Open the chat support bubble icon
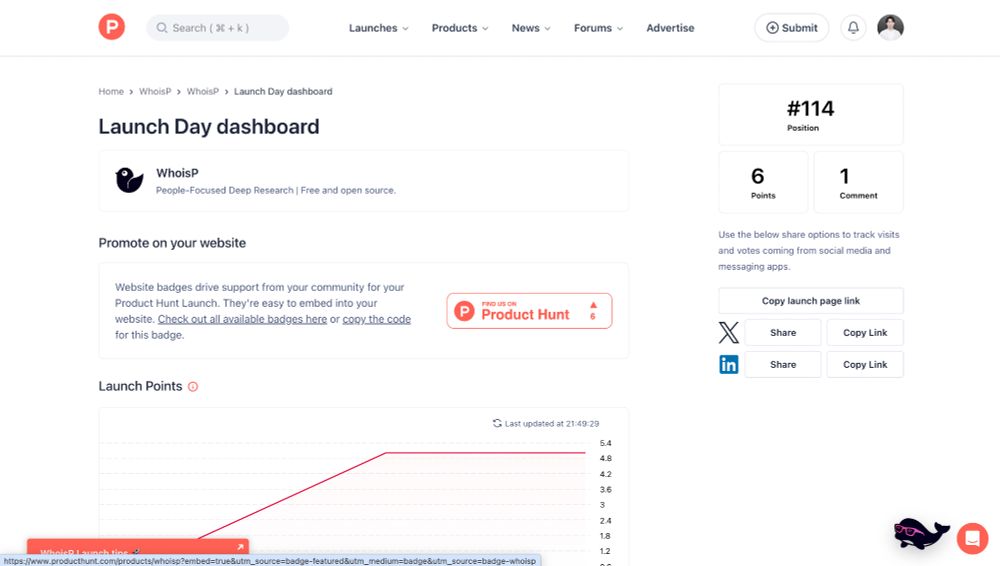 coord(972,538)
